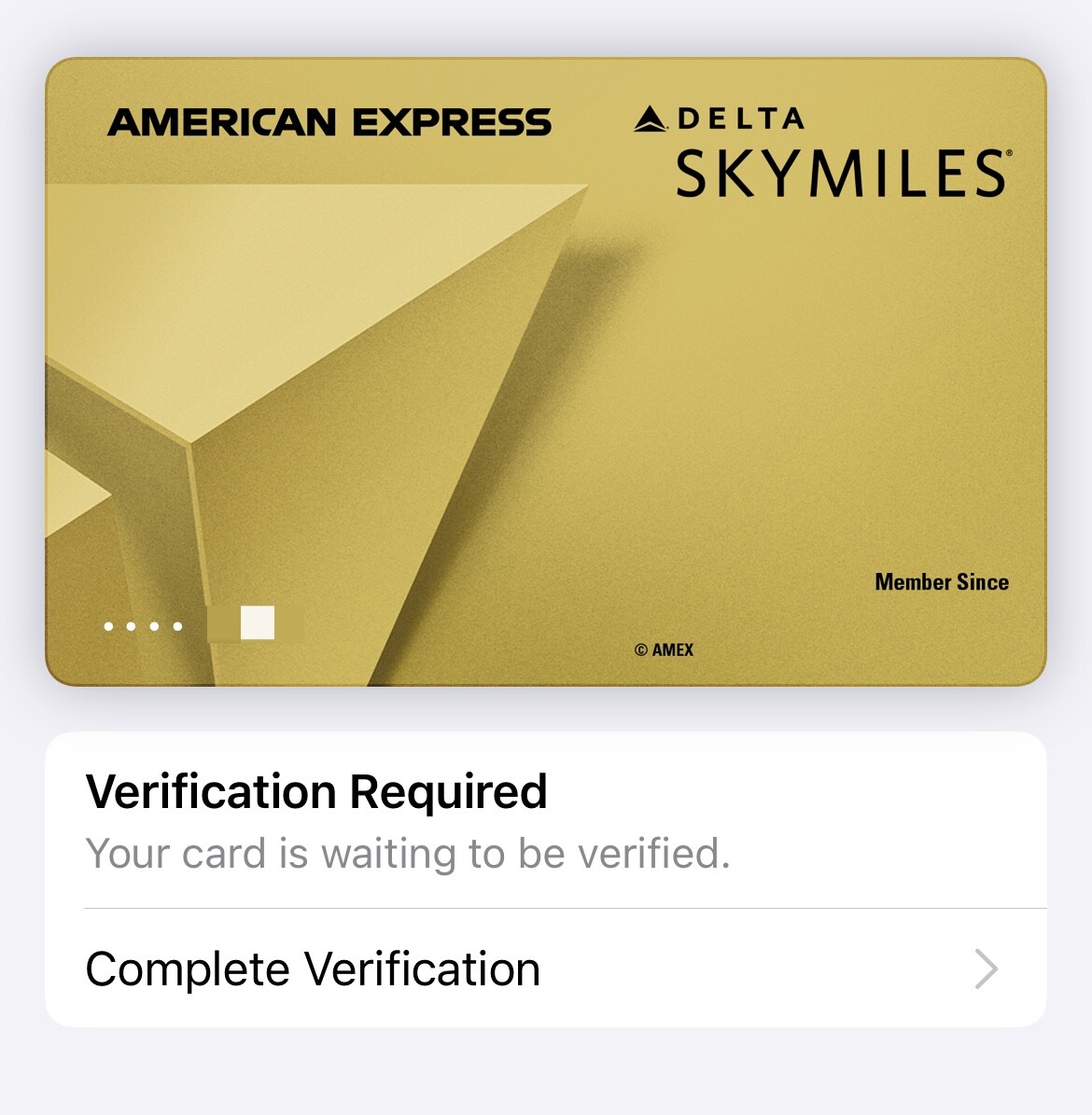Click the © AMEX mark on the card
This screenshot has width=1092, height=1115.
coord(665,648)
